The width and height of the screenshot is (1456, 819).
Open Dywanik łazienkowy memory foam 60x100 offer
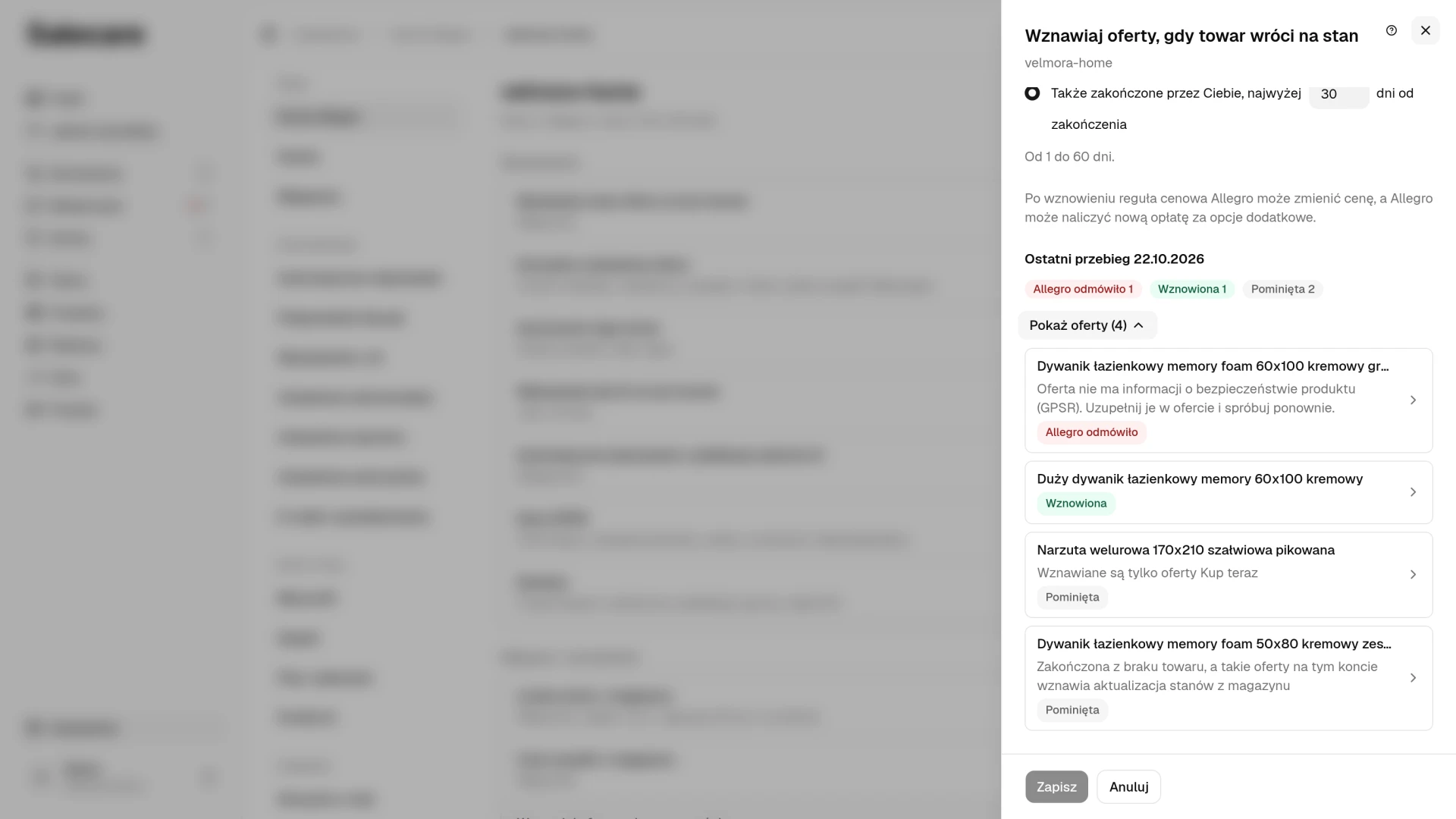click(x=1228, y=400)
